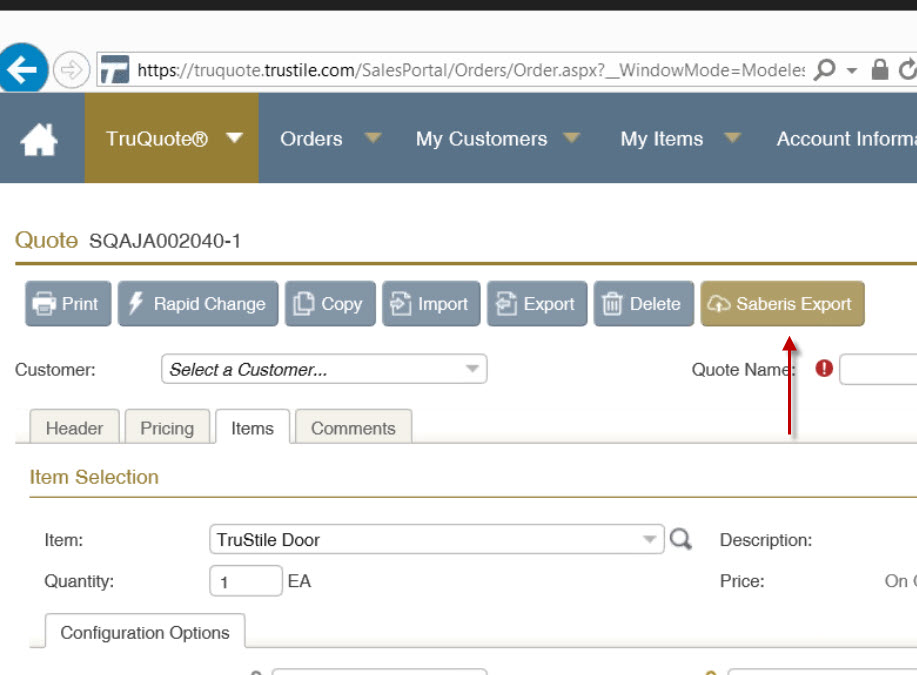Click the Quantity input field

click(x=245, y=581)
